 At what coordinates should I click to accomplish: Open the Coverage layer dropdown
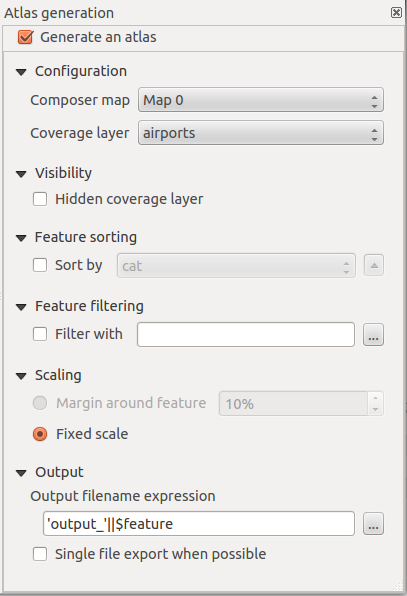click(261, 133)
